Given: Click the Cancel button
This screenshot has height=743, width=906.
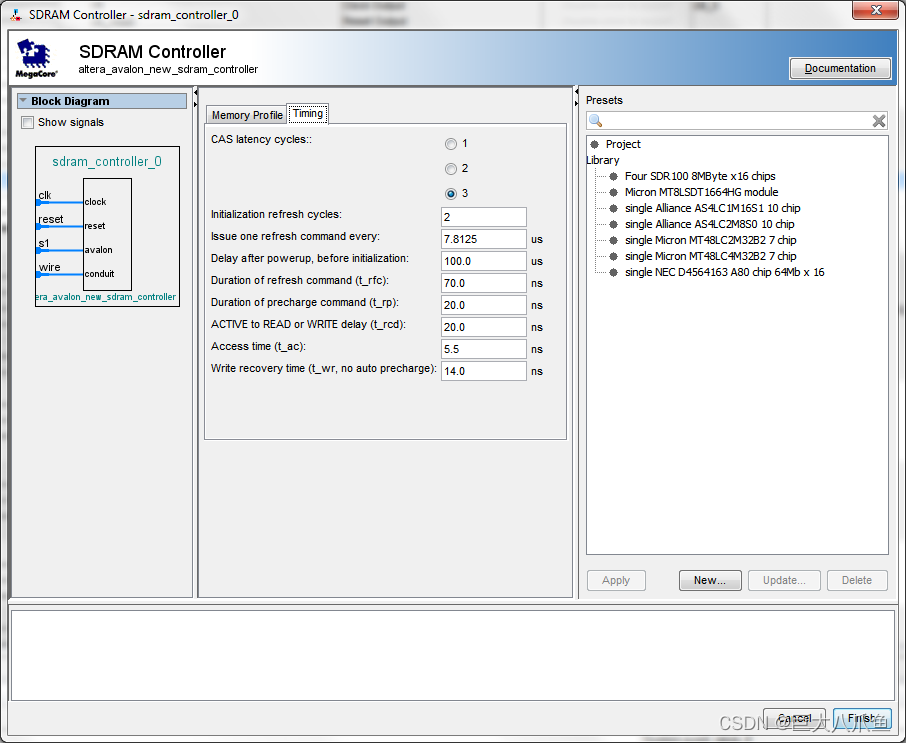Looking at the screenshot, I should coord(794,718).
